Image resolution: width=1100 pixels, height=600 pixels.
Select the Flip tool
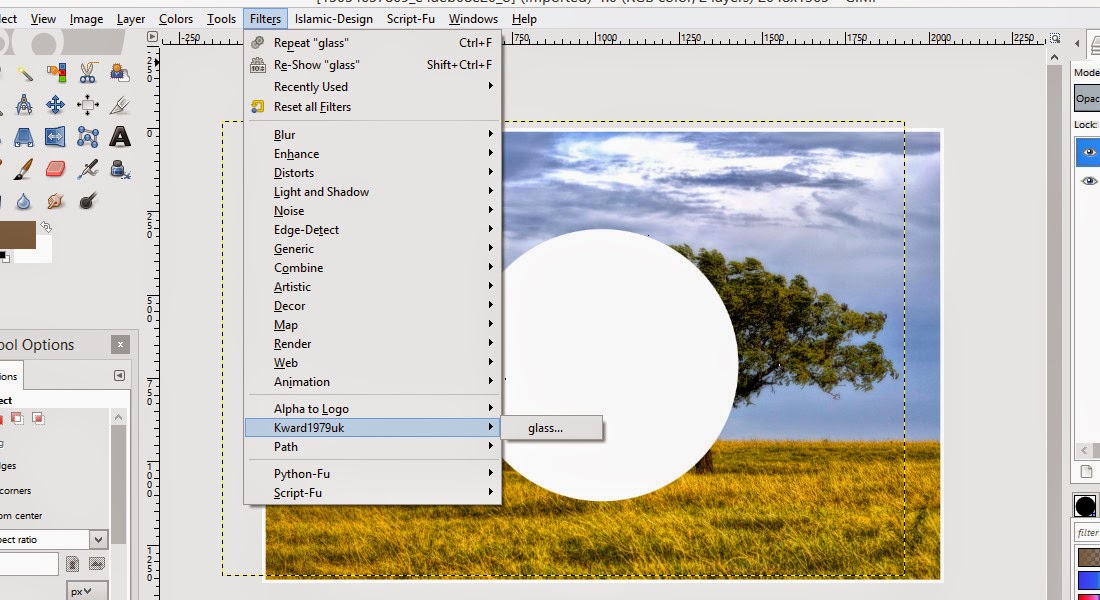pyautogui.click(x=55, y=136)
